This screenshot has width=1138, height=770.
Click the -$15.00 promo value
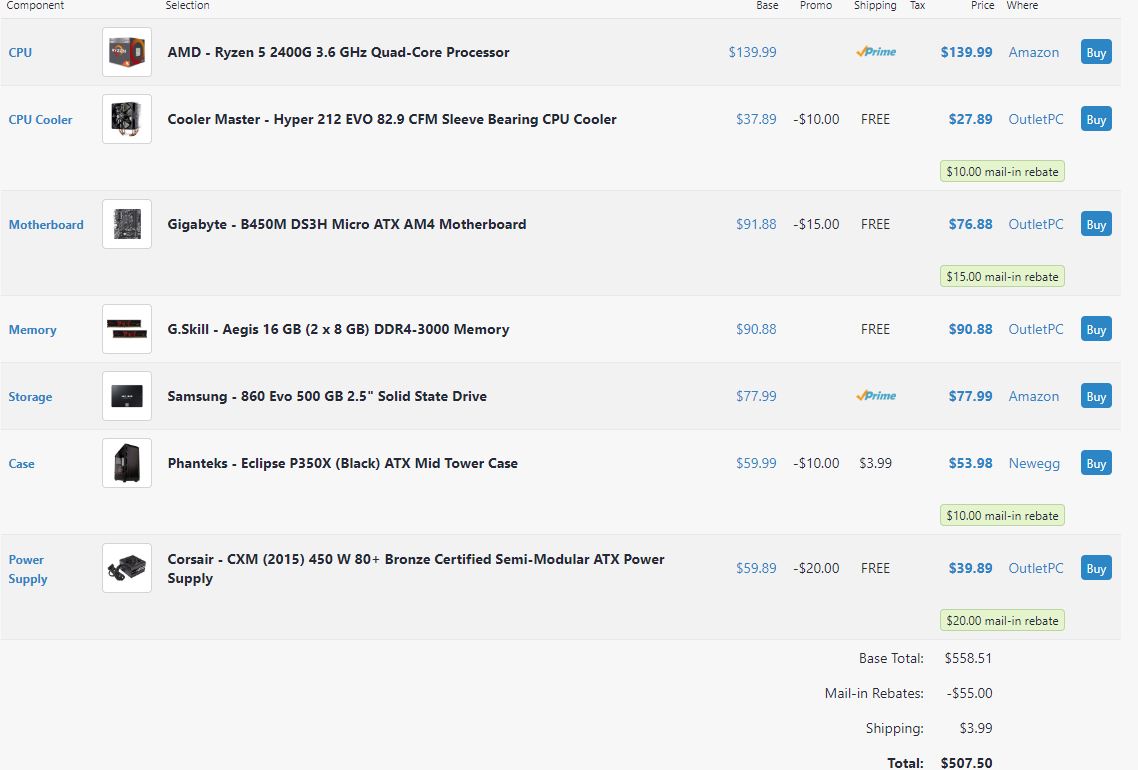[x=816, y=224]
